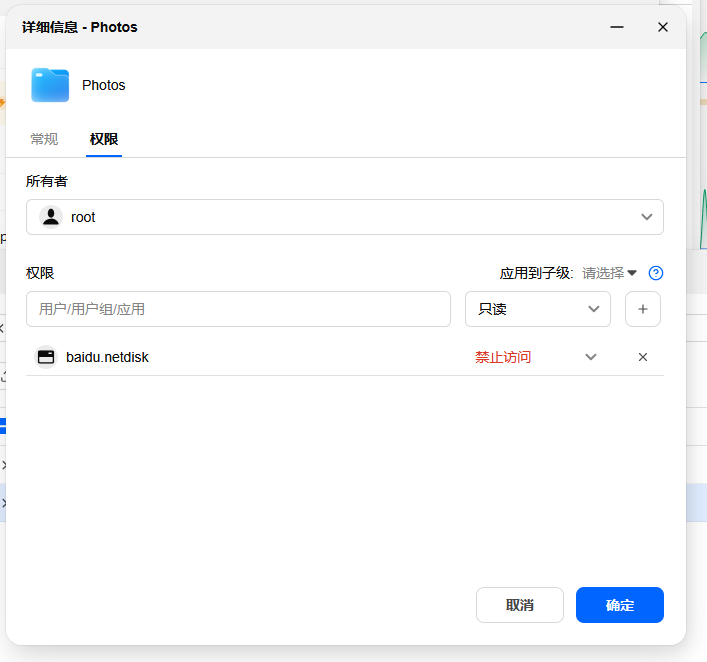Click the dialog title 详细信息 - Photos
Image resolution: width=707 pixels, height=662 pixels.
tap(80, 27)
